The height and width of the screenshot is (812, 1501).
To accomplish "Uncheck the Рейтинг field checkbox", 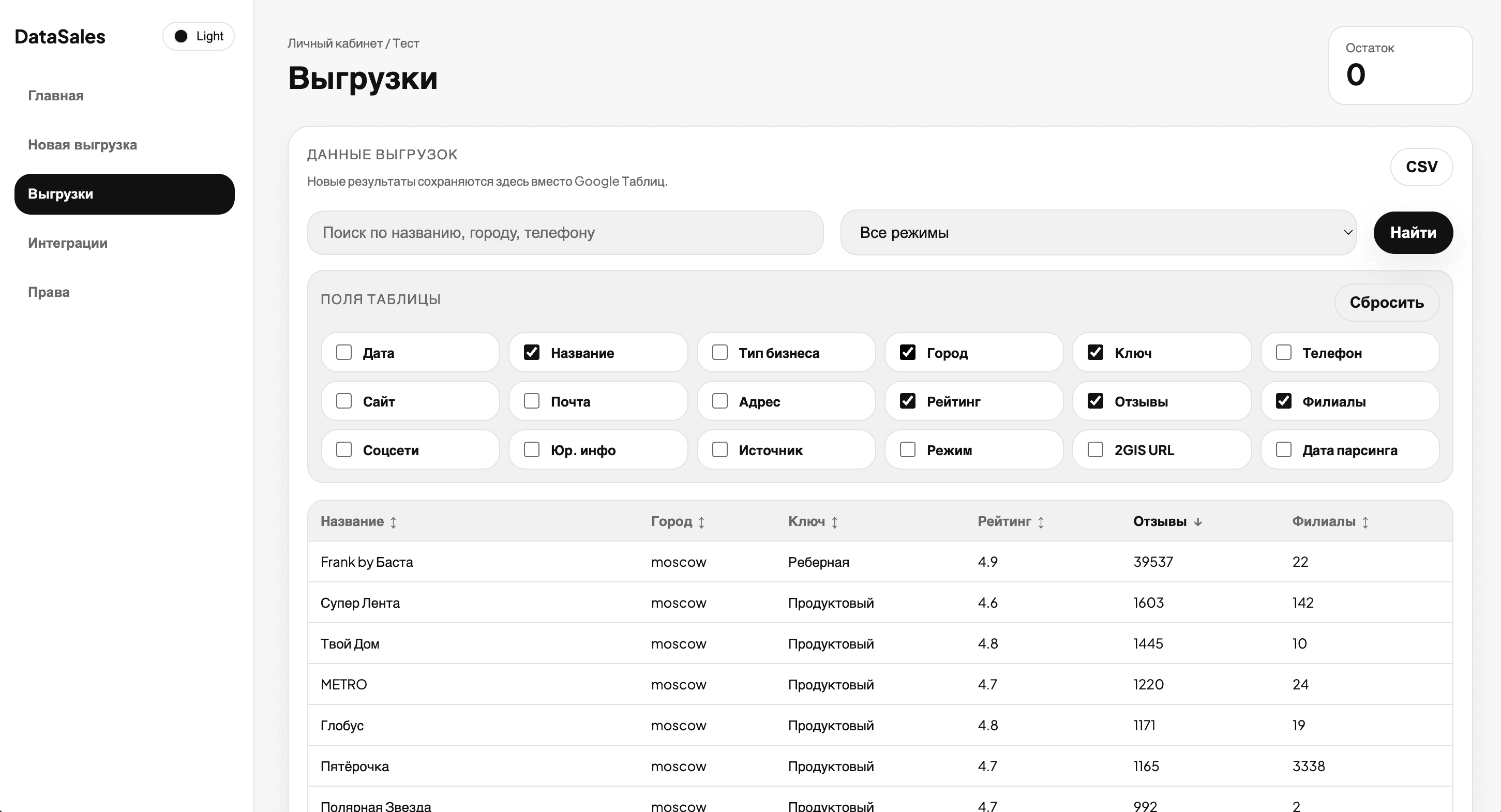I will click(907, 401).
